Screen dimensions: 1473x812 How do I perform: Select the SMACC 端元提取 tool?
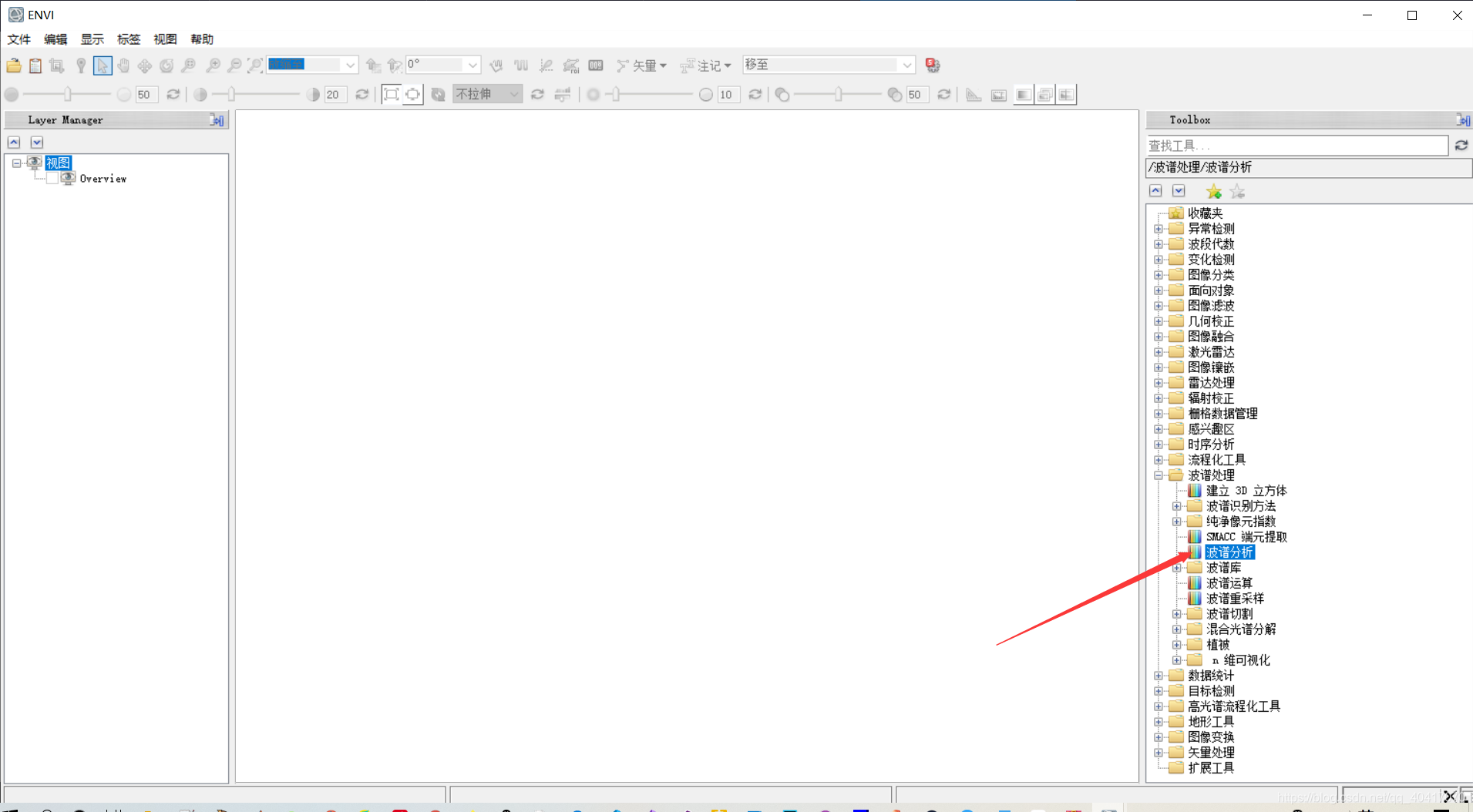(x=1246, y=537)
